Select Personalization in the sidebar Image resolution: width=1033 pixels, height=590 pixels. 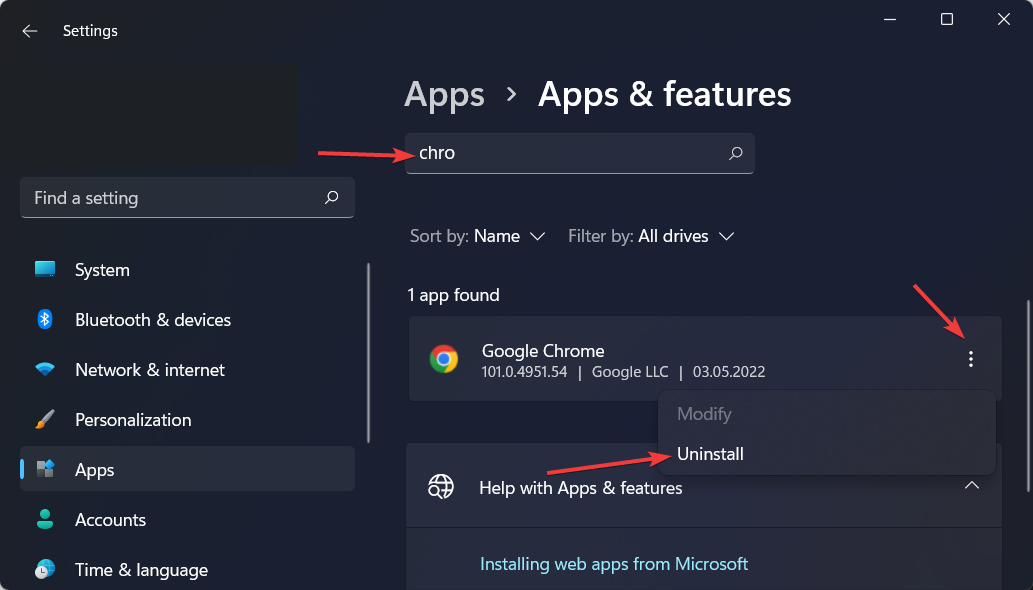(x=132, y=420)
